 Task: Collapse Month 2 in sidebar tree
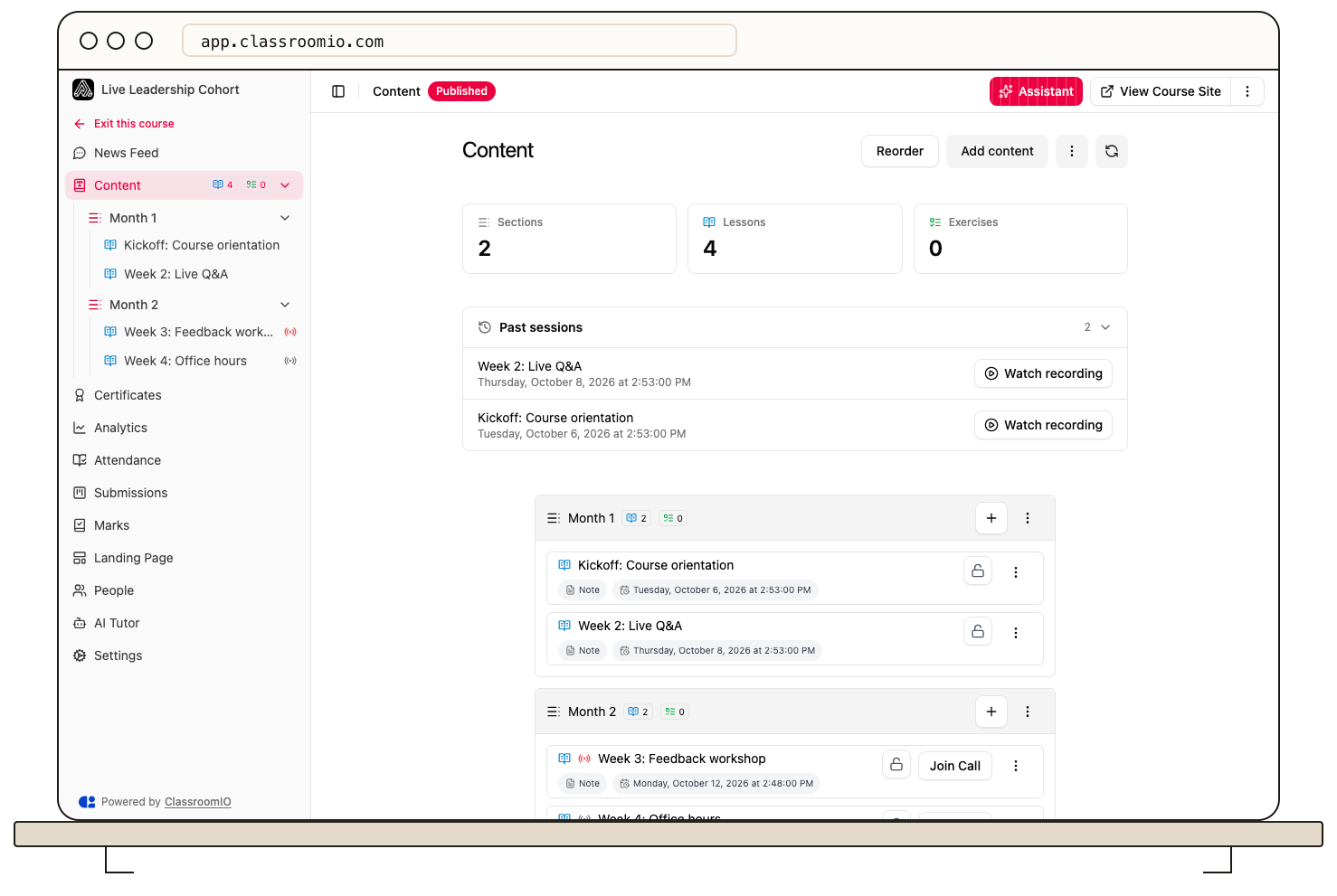[285, 305]
